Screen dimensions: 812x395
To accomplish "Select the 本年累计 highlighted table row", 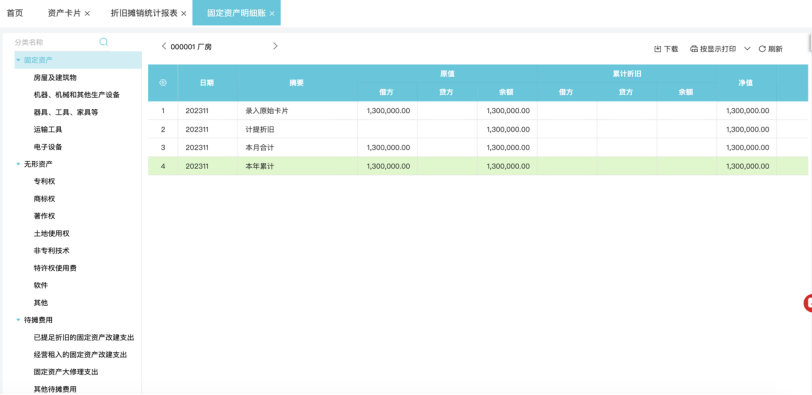I will (477, 166).
